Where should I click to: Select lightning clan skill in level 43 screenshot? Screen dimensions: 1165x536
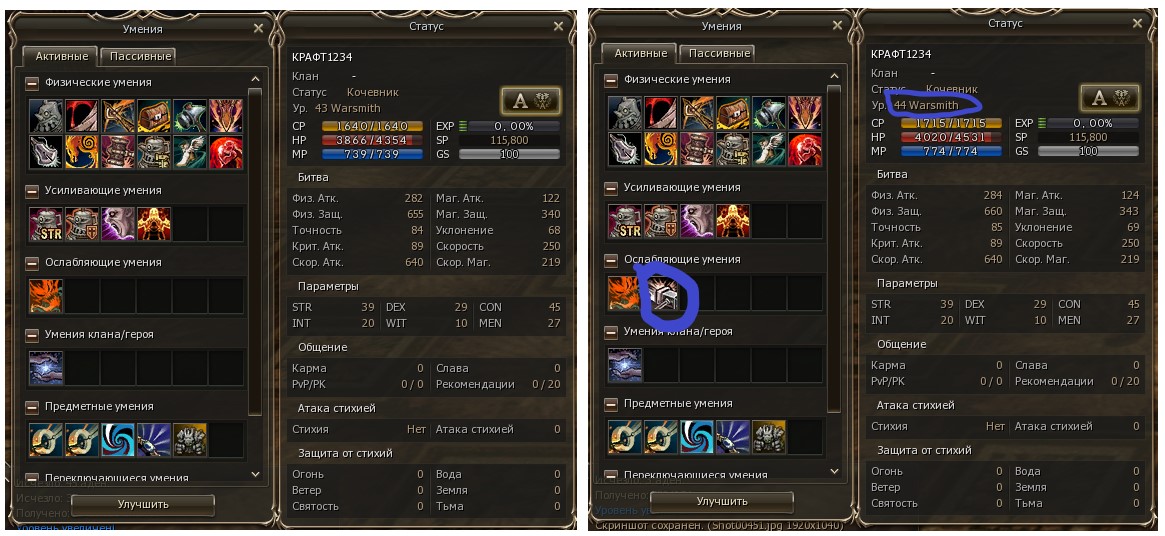coord(45,368)
